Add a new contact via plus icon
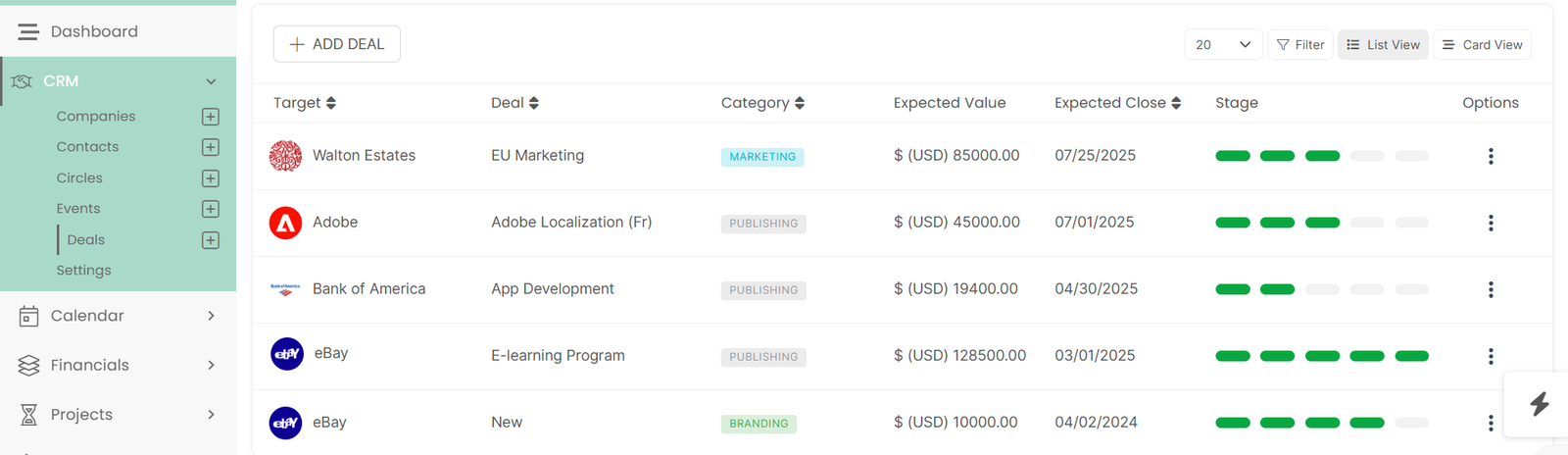The width and height of the screenshot is (1568, 455). (210, 147)
